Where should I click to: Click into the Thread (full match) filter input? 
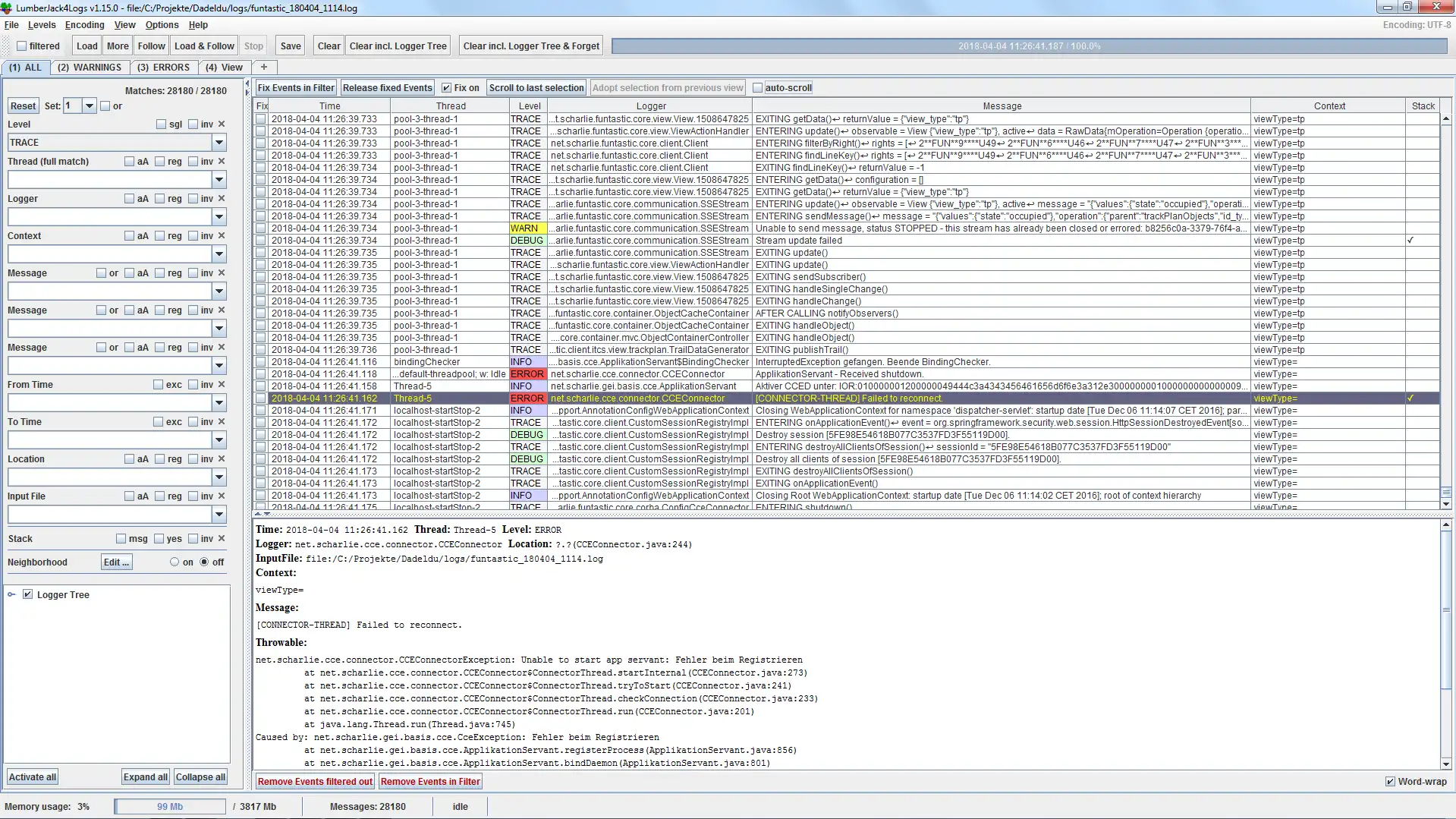[109, 179]
